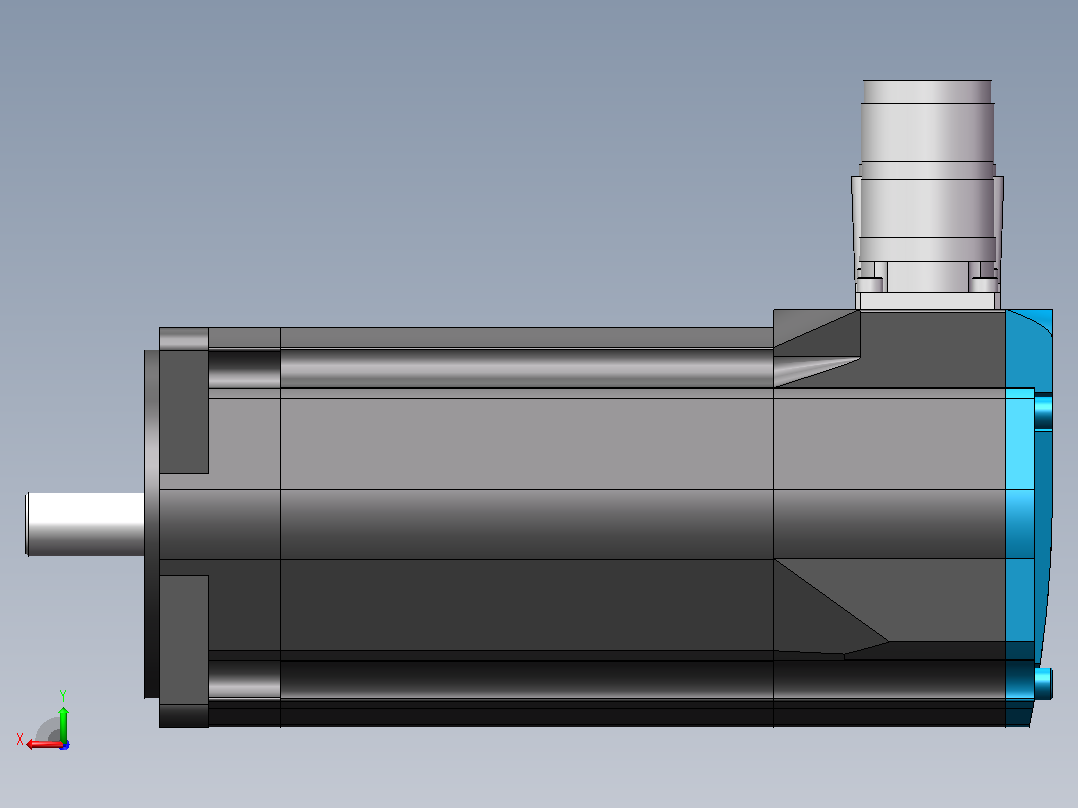This screenshot has height=808, width=1078.
Task: Click the red X axis arrow of the triad
Action: click(x=44, y=744)
